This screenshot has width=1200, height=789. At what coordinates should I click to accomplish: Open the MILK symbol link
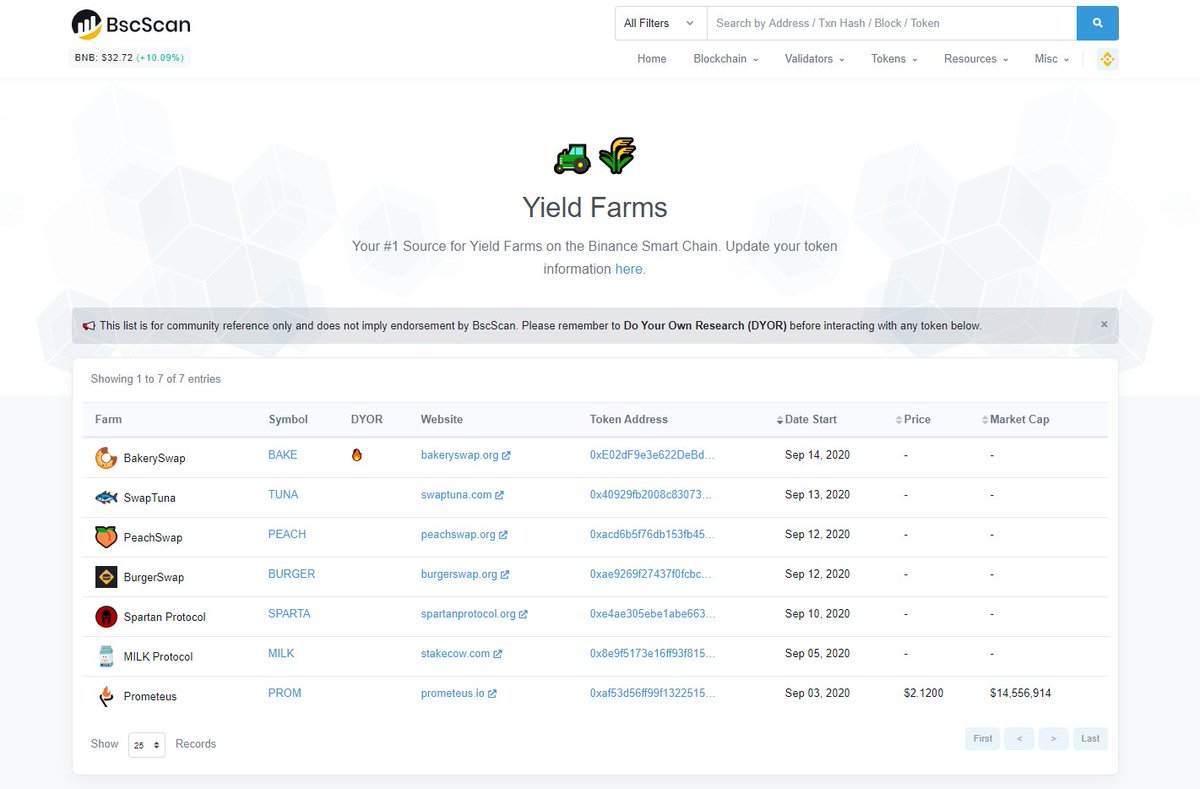pyautogui.click(x=281, y=654)
